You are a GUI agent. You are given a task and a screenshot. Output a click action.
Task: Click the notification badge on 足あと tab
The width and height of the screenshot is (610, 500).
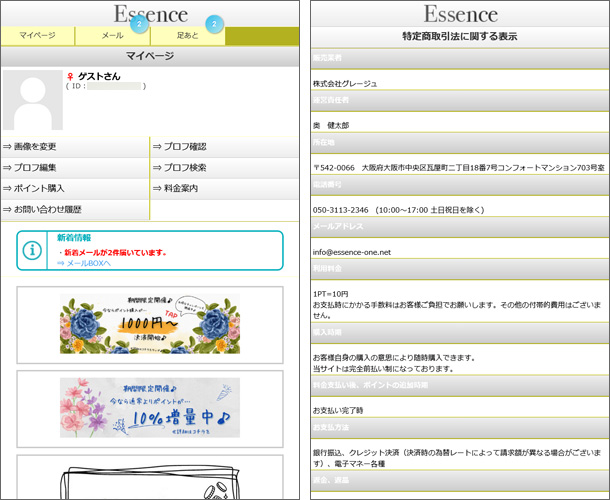[x=214, y=23]
